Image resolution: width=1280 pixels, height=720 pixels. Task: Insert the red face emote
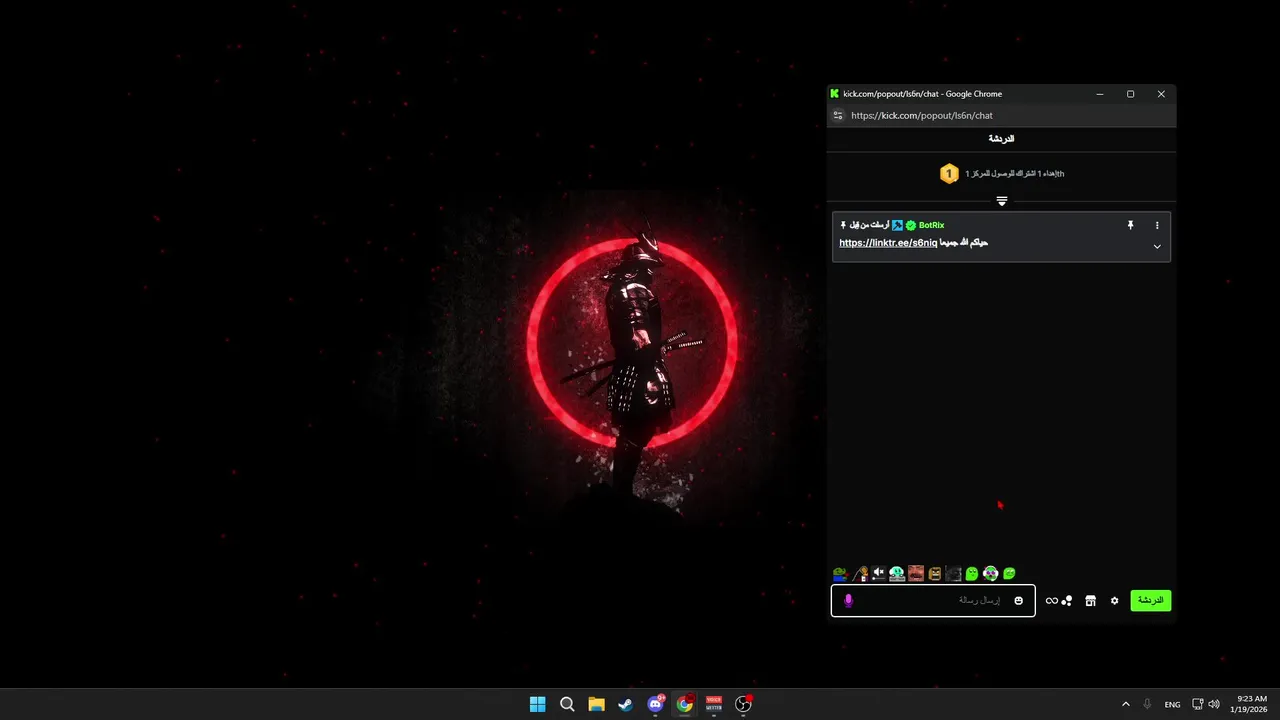pyautogui.click(x=916, y=574)
